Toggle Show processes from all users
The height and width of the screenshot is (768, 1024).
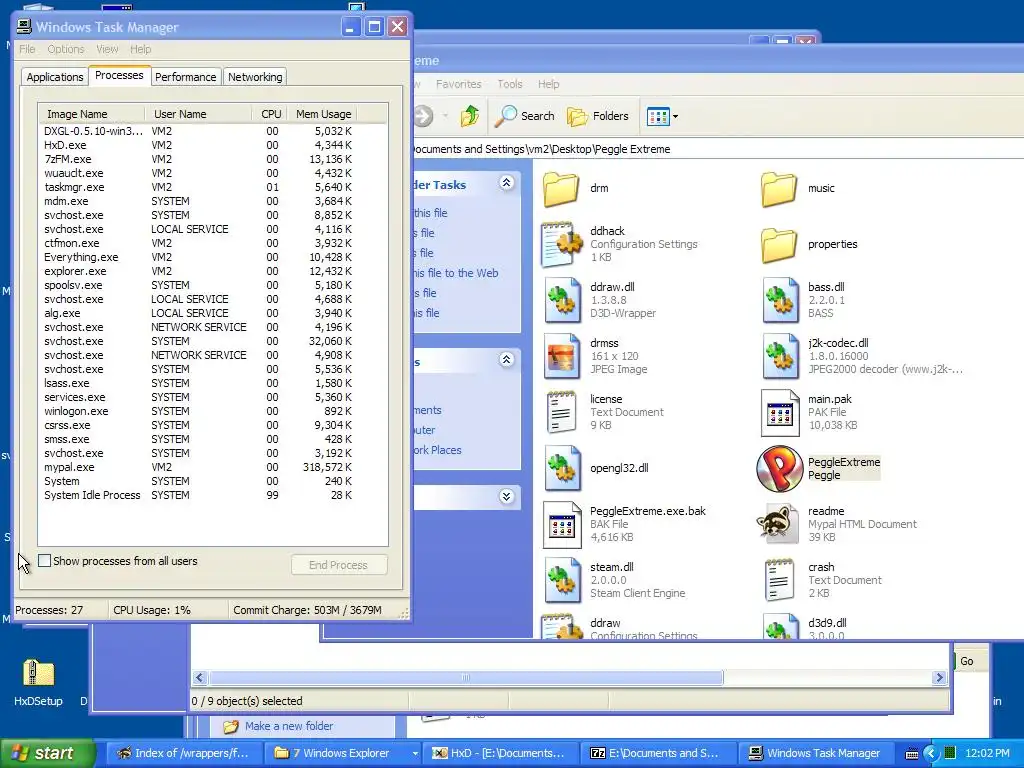[x=44, y=560]
